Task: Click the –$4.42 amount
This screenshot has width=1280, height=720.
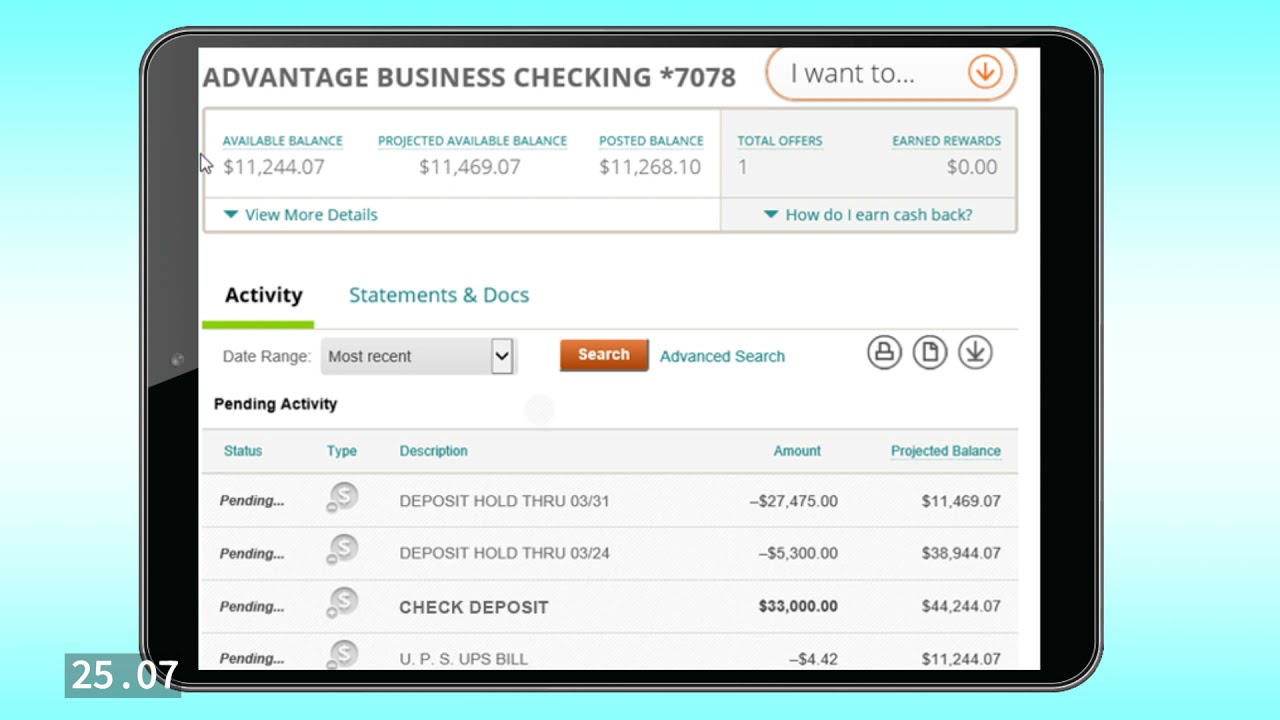Action: tap(813, 659)
